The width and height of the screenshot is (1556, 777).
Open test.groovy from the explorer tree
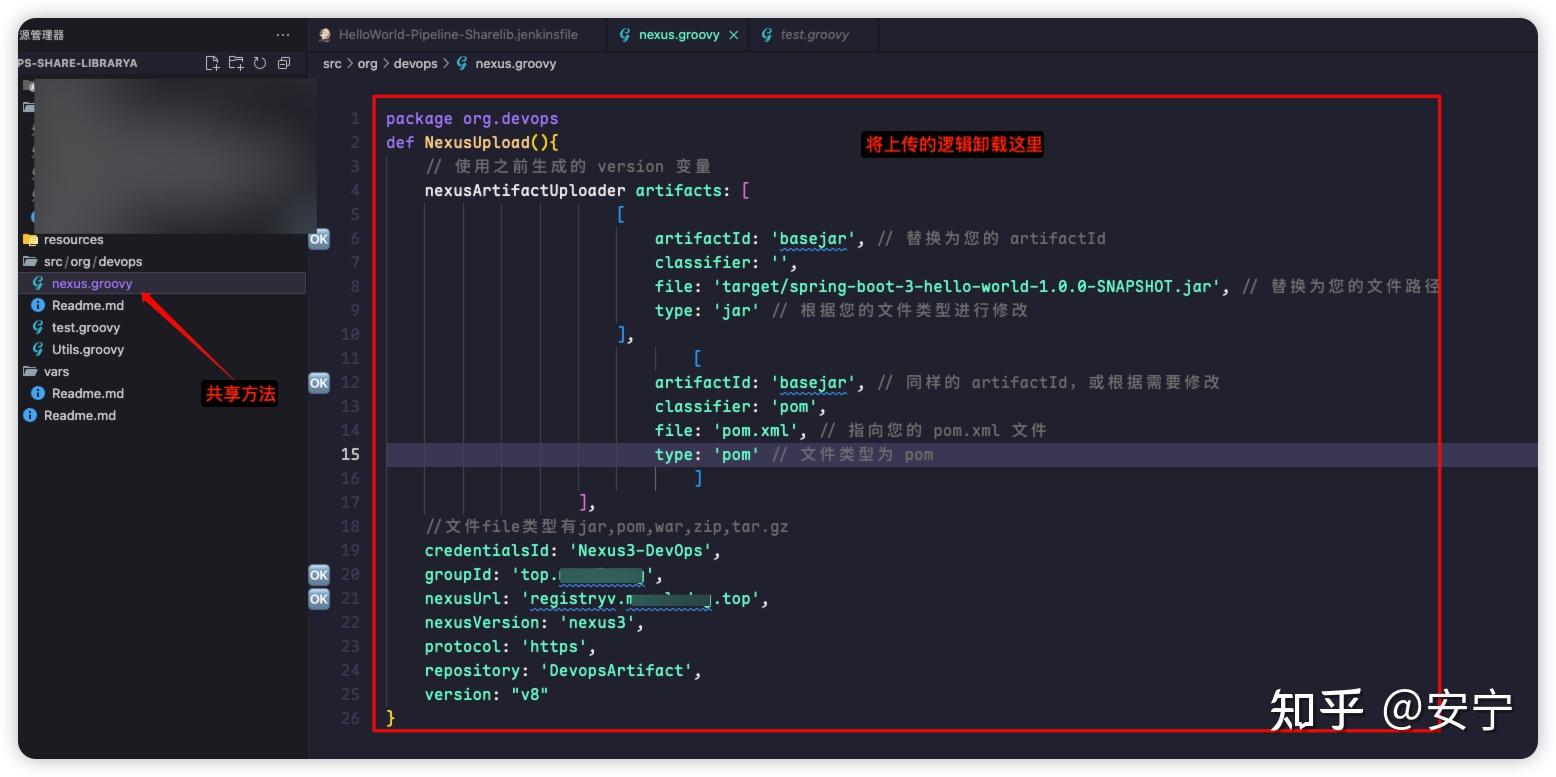click(86, 327)
